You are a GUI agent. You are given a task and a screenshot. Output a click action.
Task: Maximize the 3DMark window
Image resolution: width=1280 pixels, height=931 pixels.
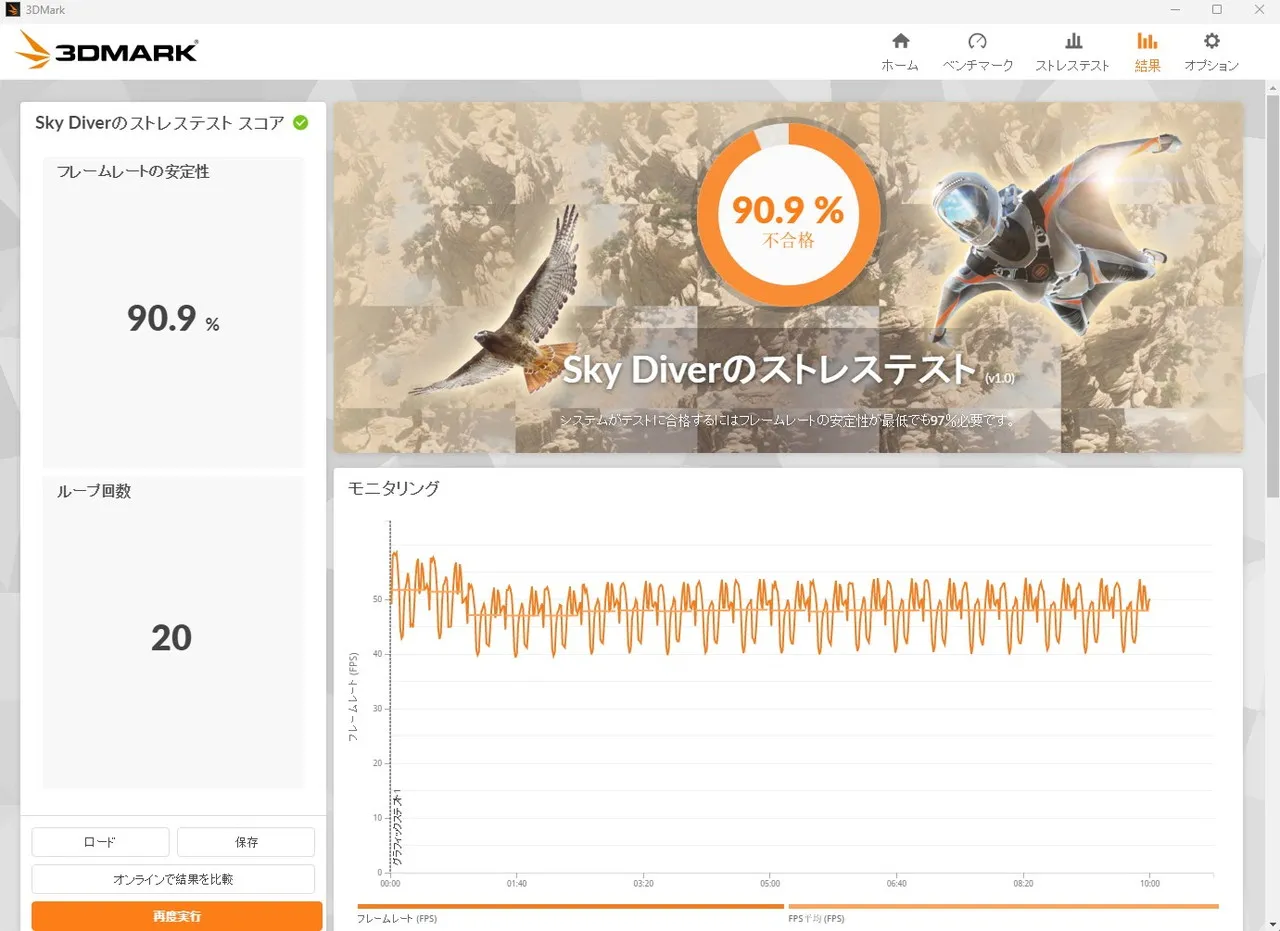(x=1217, y=10)
